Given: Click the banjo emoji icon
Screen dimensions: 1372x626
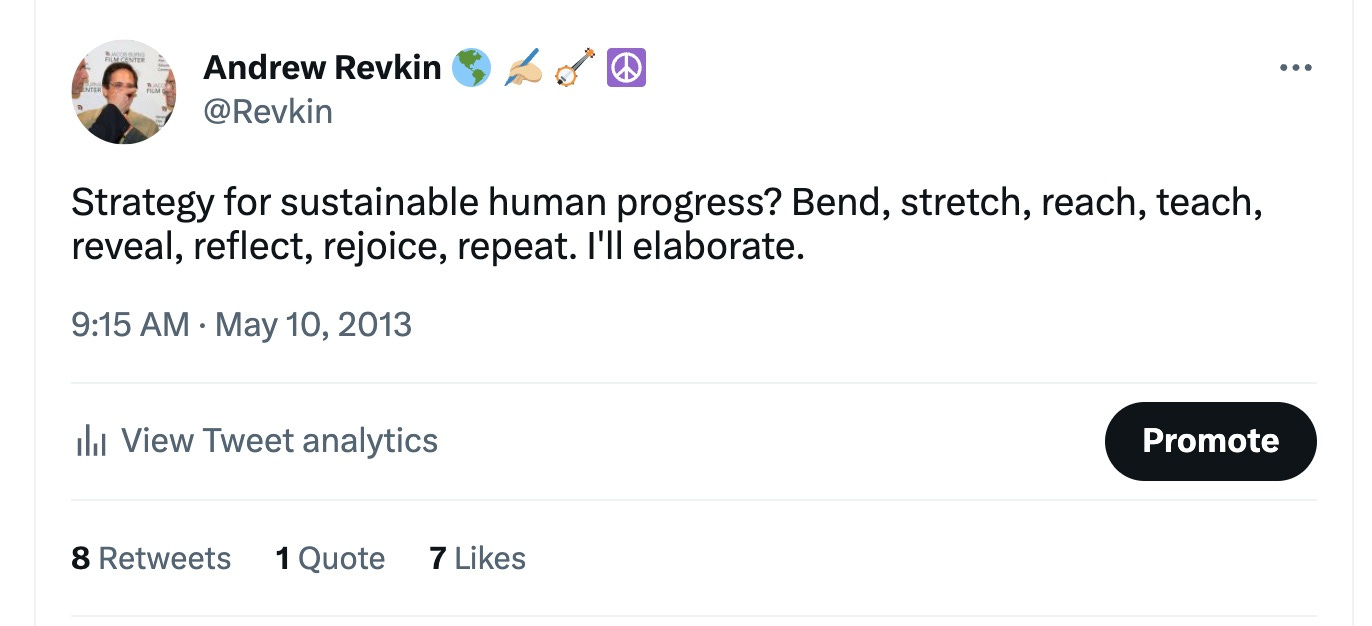Looking at the screenshot, I should [x=575, y=68].
